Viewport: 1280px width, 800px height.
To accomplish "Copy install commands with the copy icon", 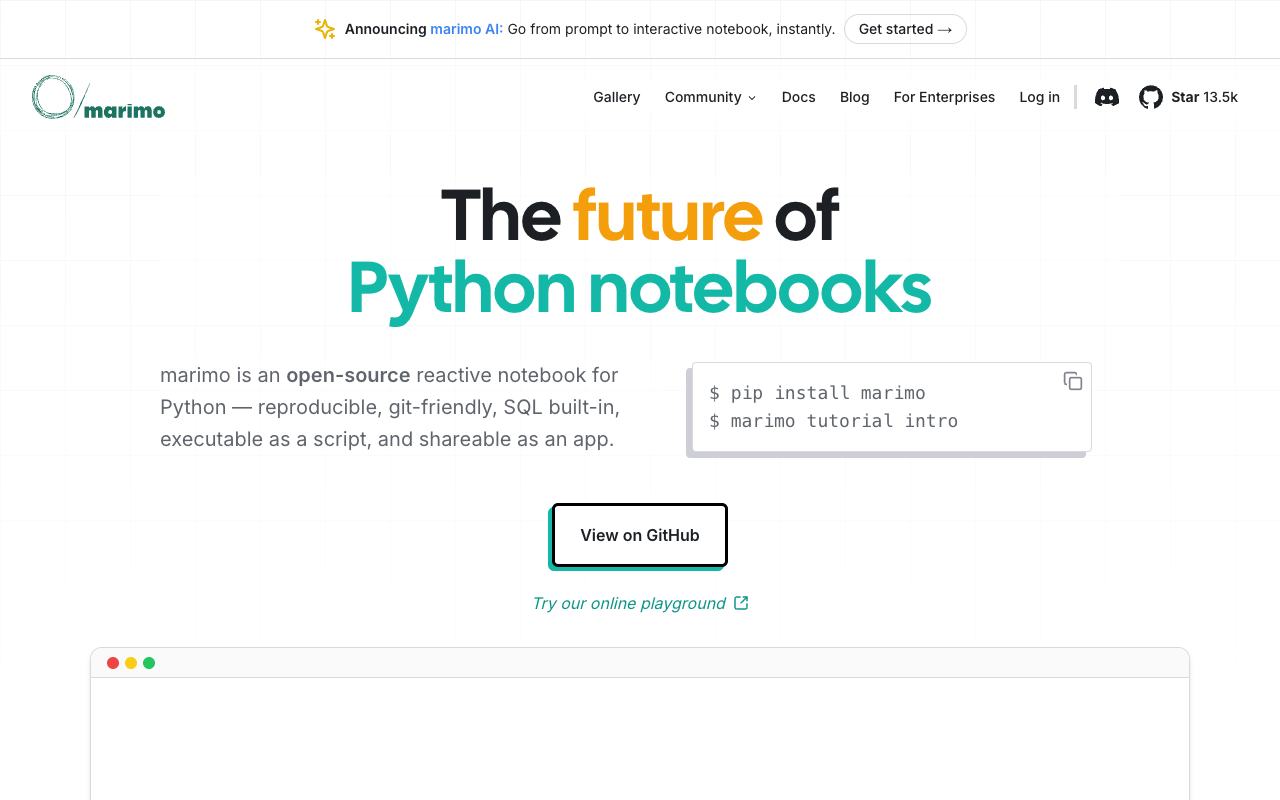I will click(1073, 381).
